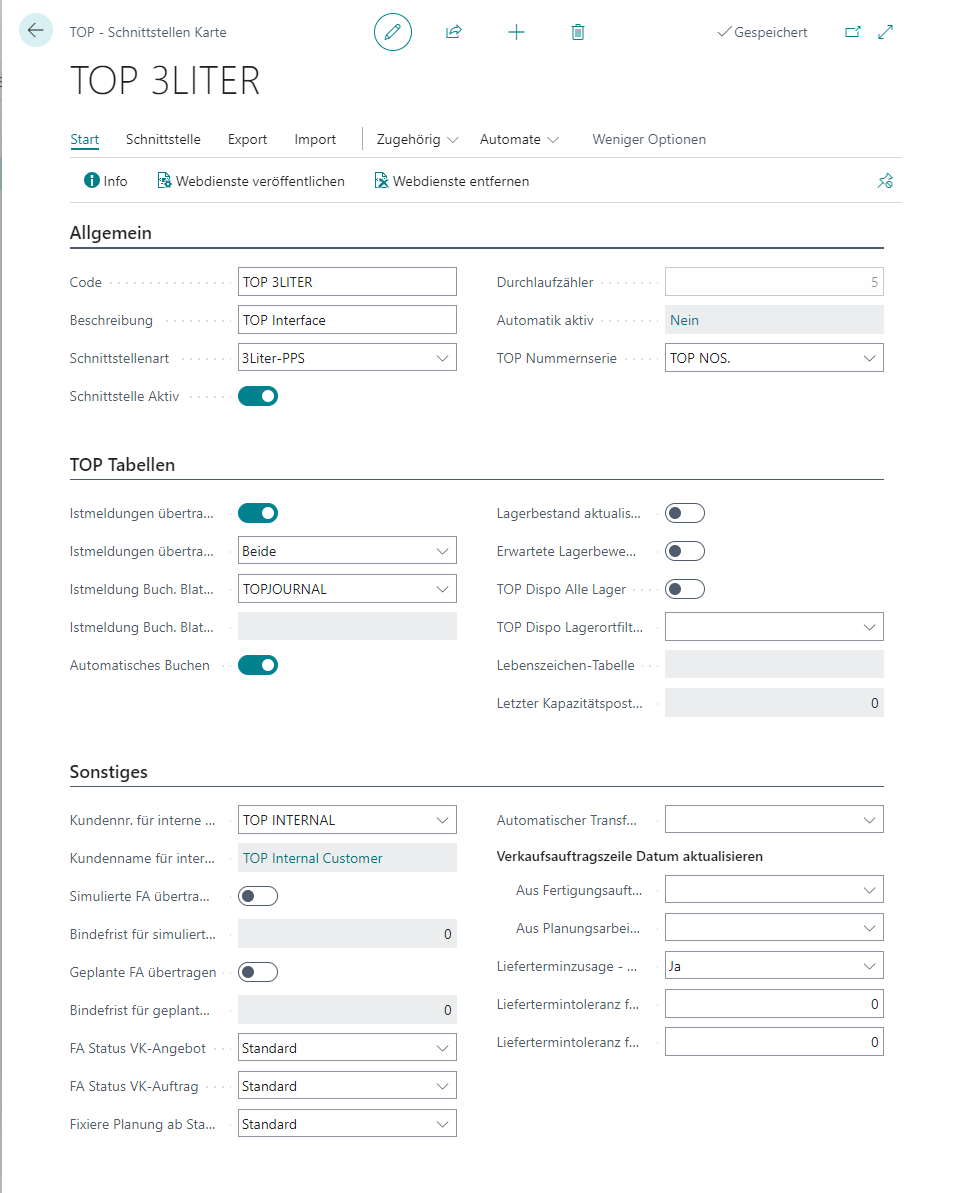Expand TOP Nummernserie dropdown

pyautogui.click(x=774, y=358)
